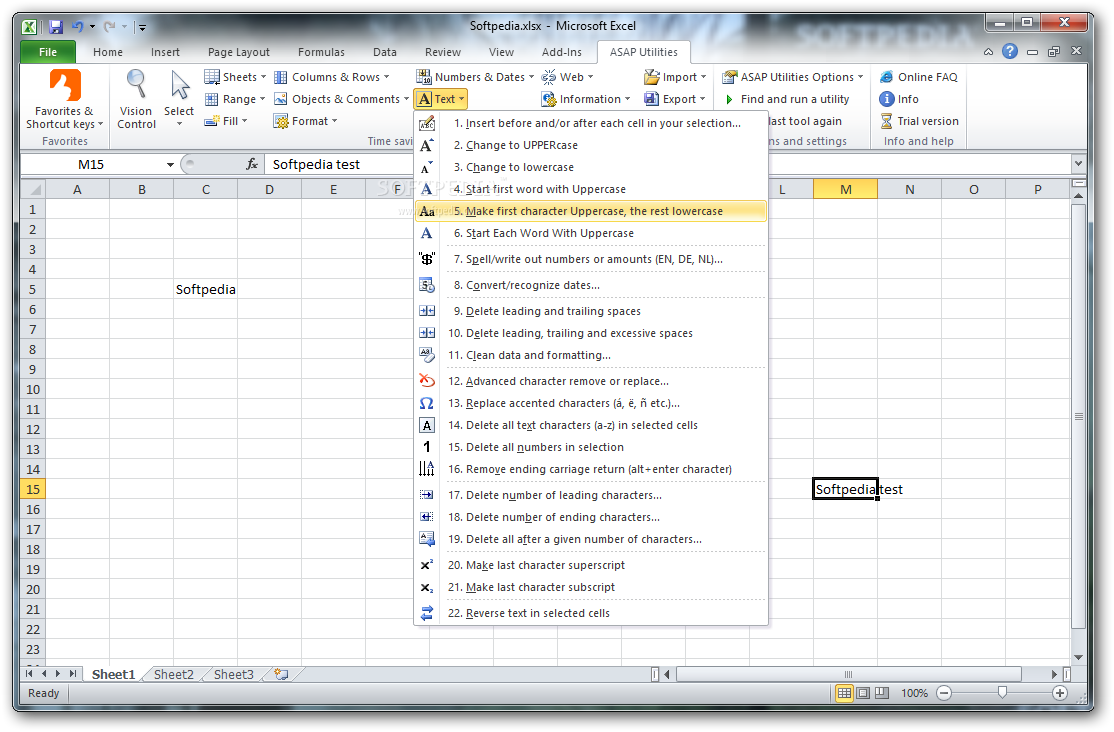
Task: Click the Trial version hourglass icon
Action: tap(887, 121)
